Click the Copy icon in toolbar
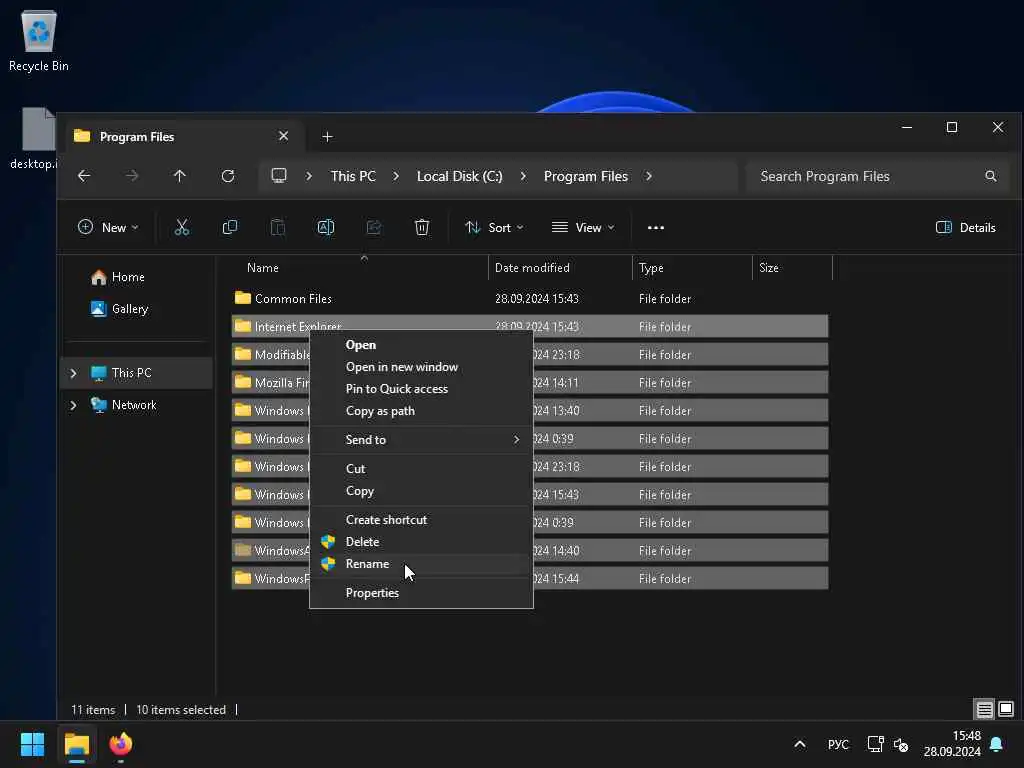The image size is (1024, 768). pyautogui.click(x=230, y=227)
